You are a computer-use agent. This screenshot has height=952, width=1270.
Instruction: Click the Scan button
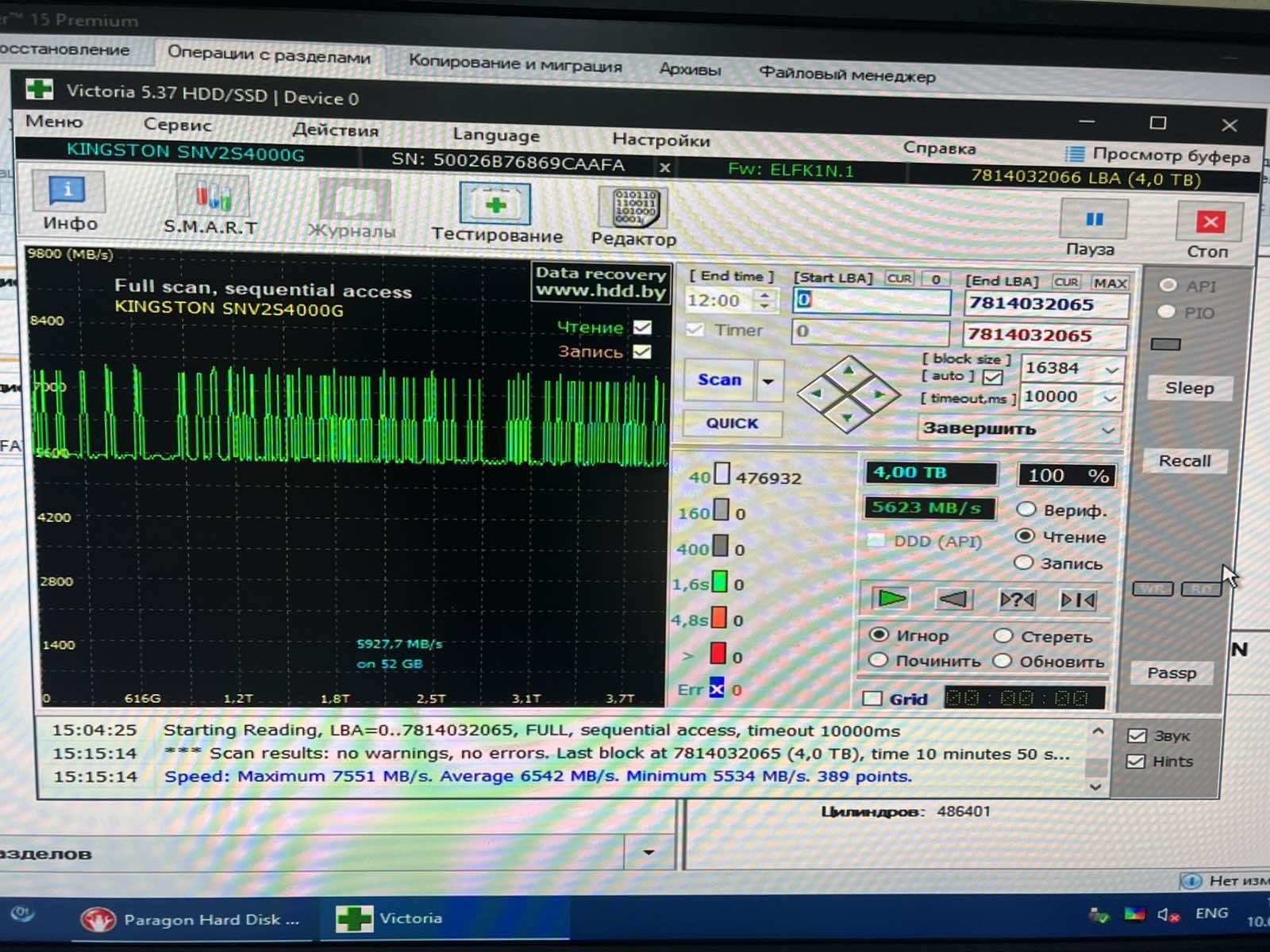[x=719, y=380]
